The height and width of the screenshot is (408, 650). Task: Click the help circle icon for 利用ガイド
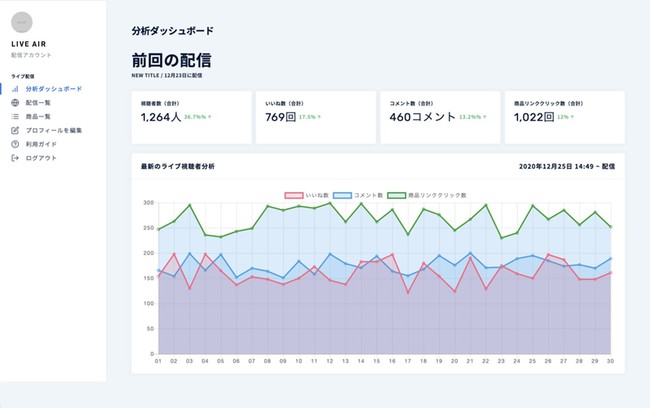tap(15, 144)
